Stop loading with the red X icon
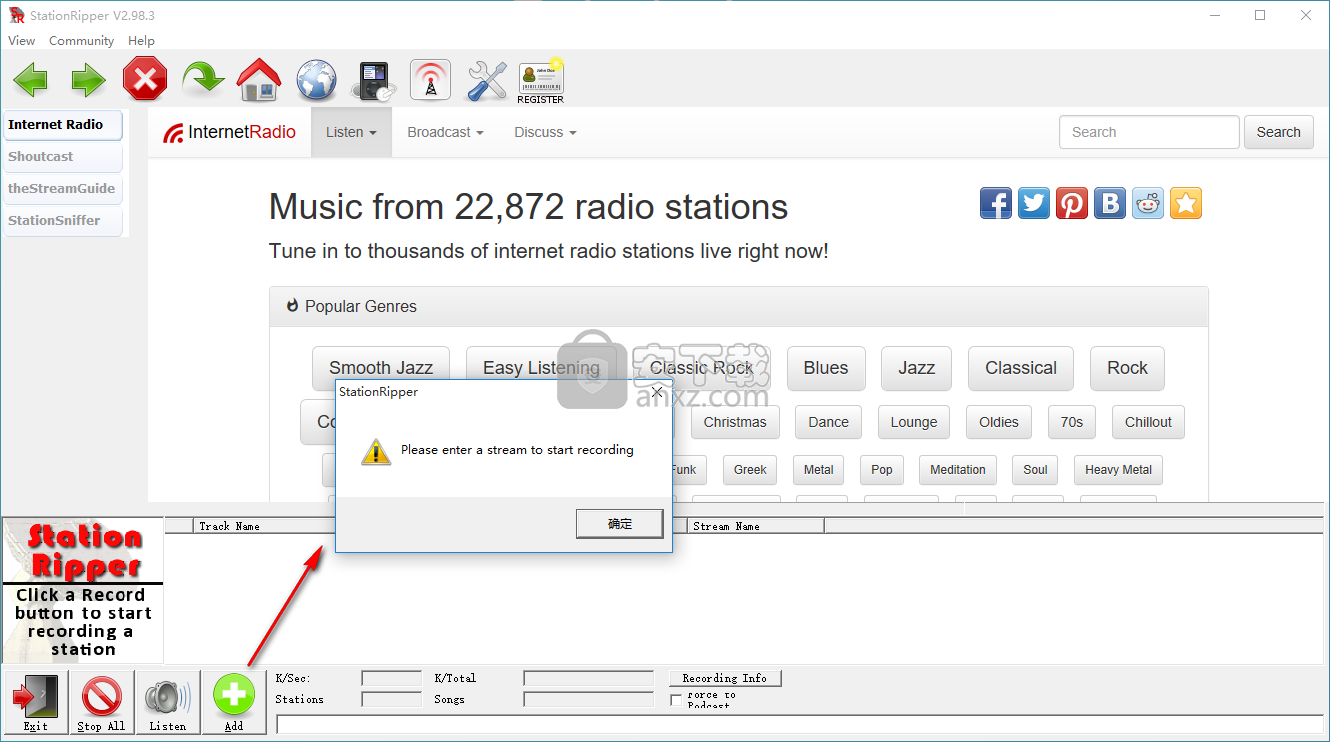 [145, 79]
